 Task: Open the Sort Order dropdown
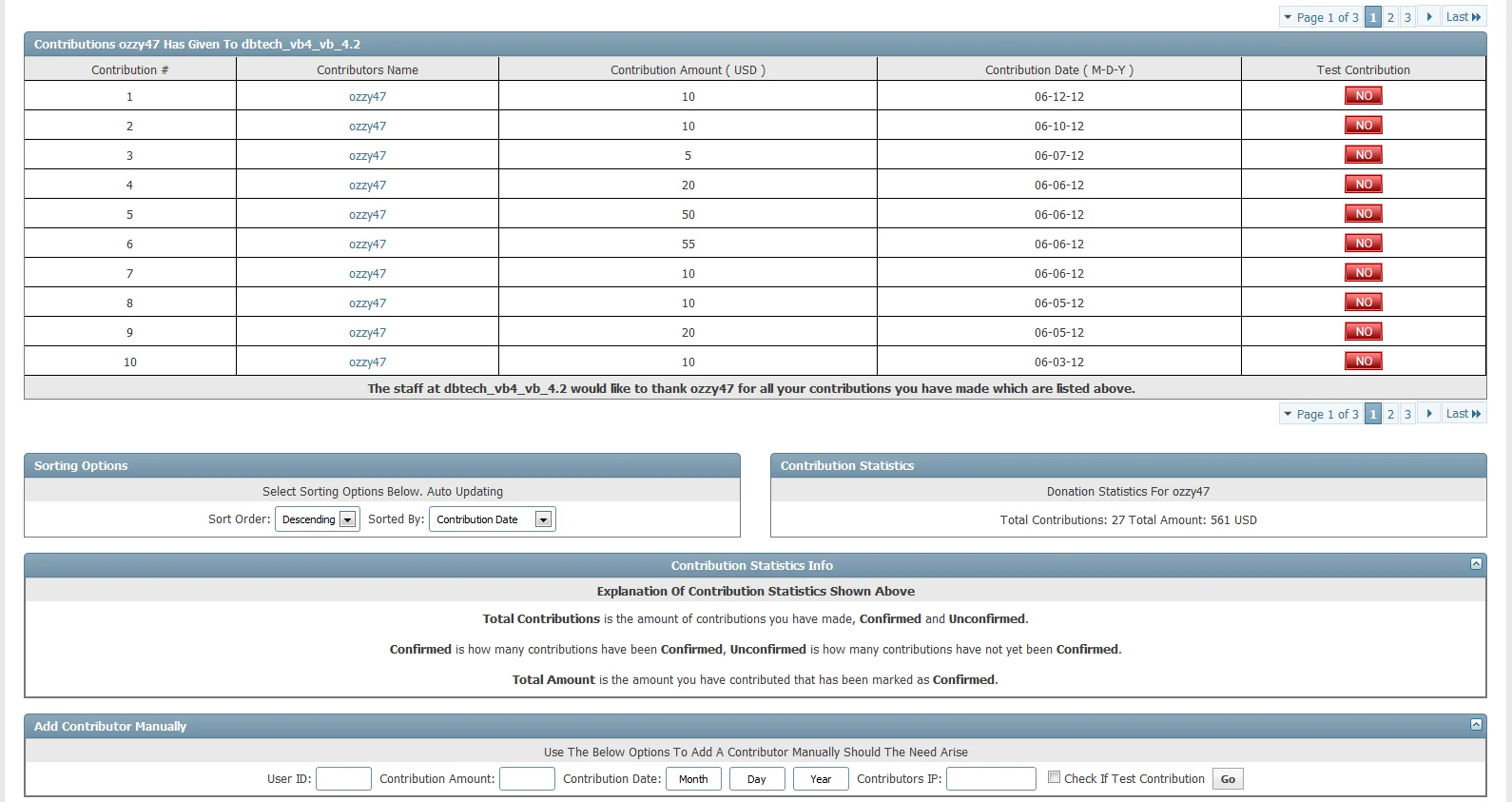318,519
